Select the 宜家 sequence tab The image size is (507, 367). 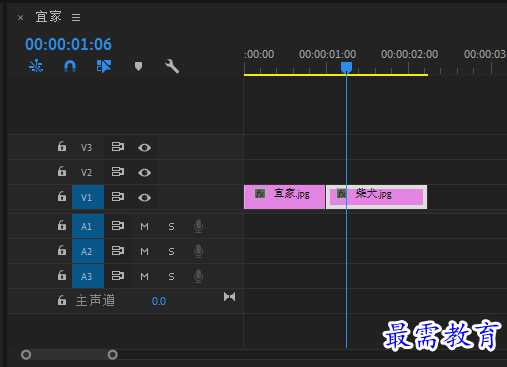(49, 17)
